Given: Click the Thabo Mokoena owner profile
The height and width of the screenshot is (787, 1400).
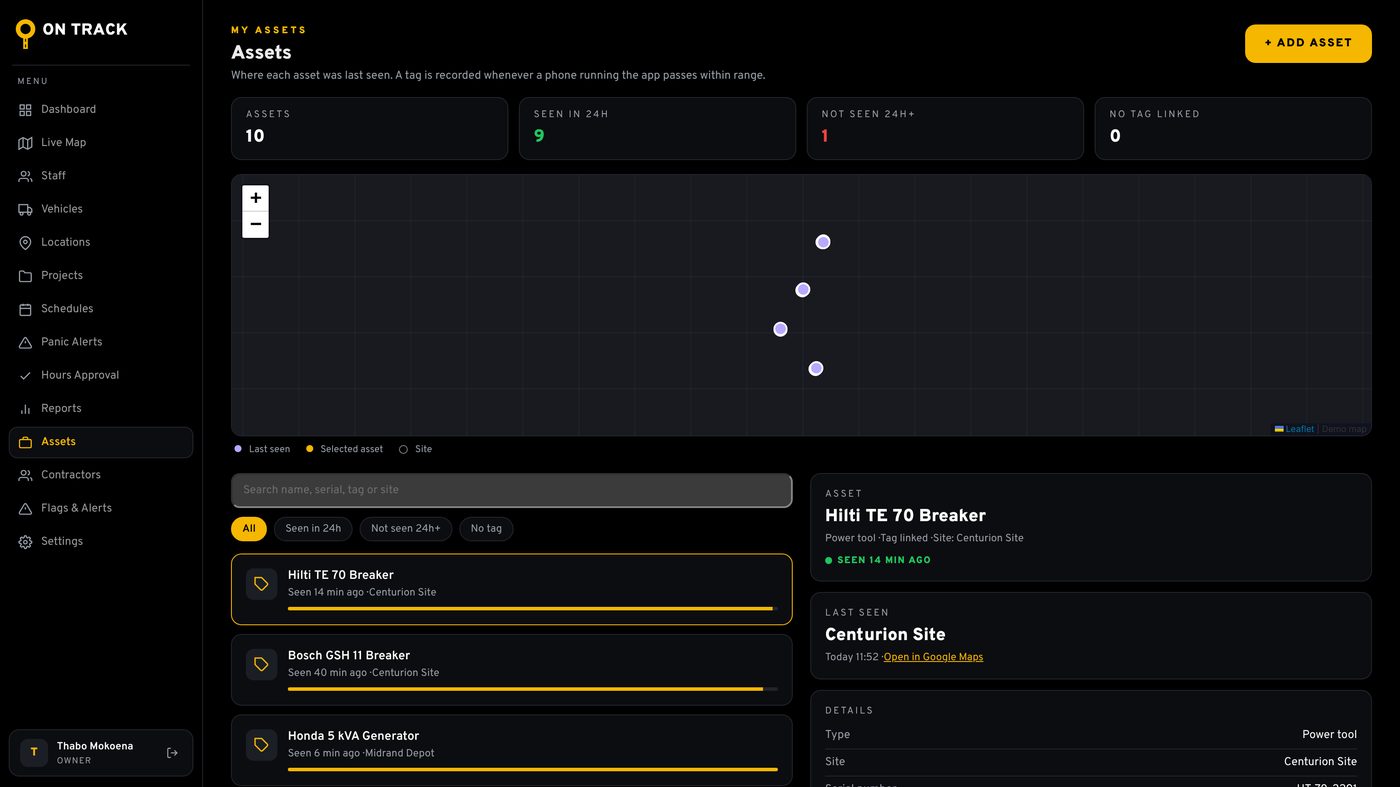Looking at the screenshot, I should pyautogui.click(x=101, y=753).
